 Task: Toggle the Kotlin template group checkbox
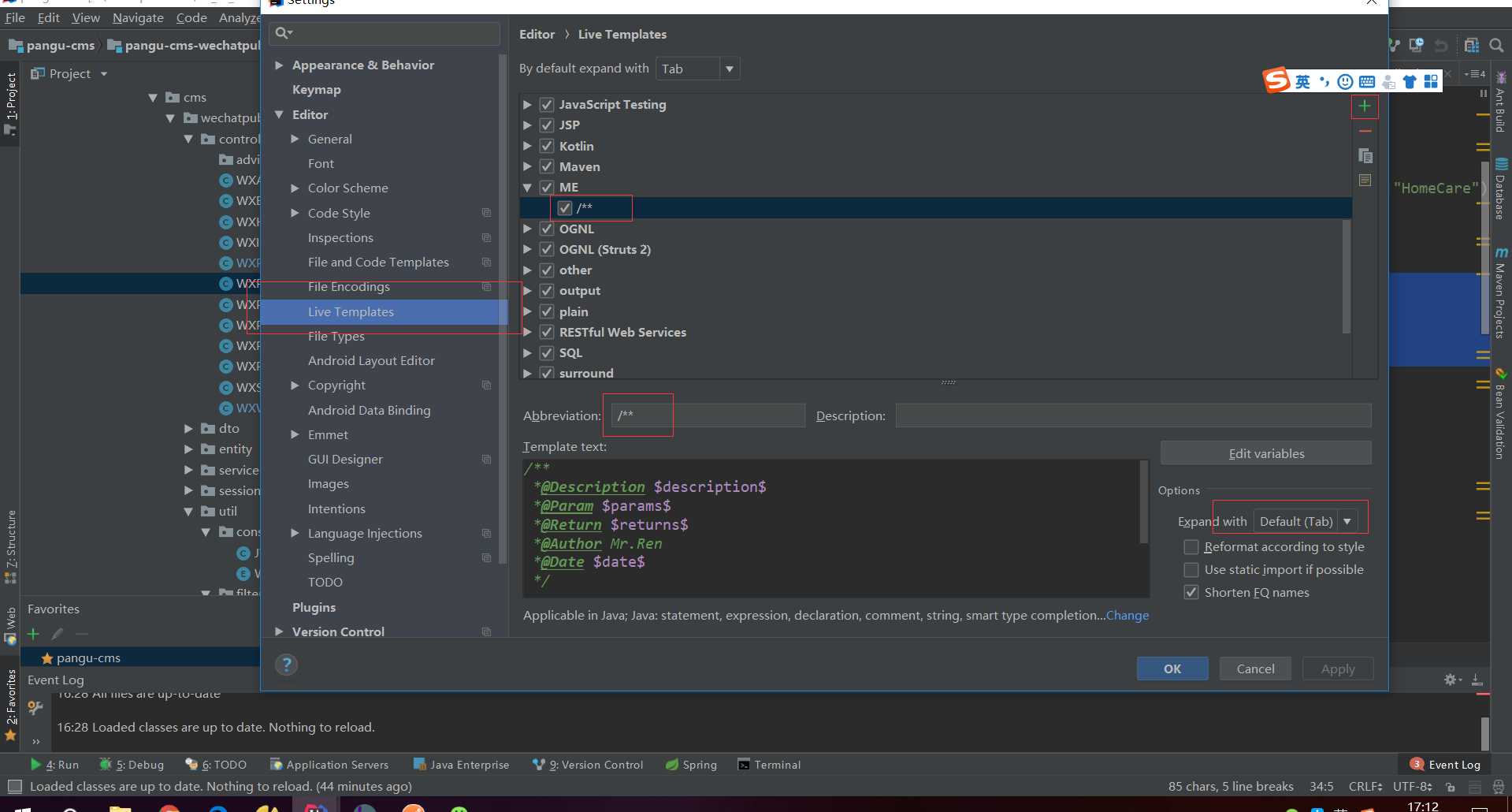[x=547, y=146]
